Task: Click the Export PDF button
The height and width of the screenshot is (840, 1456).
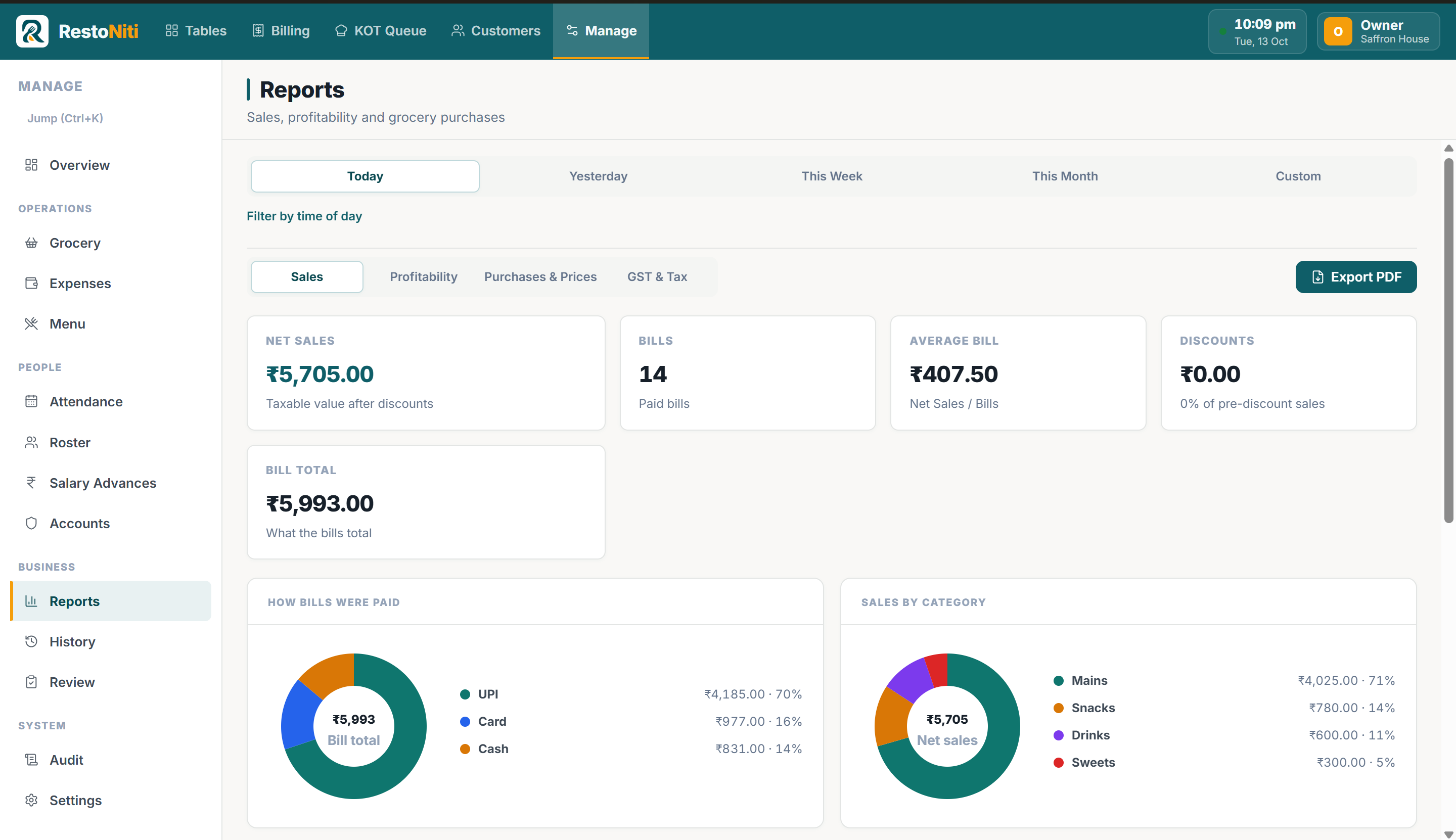Action: (x=1355, y=277)
